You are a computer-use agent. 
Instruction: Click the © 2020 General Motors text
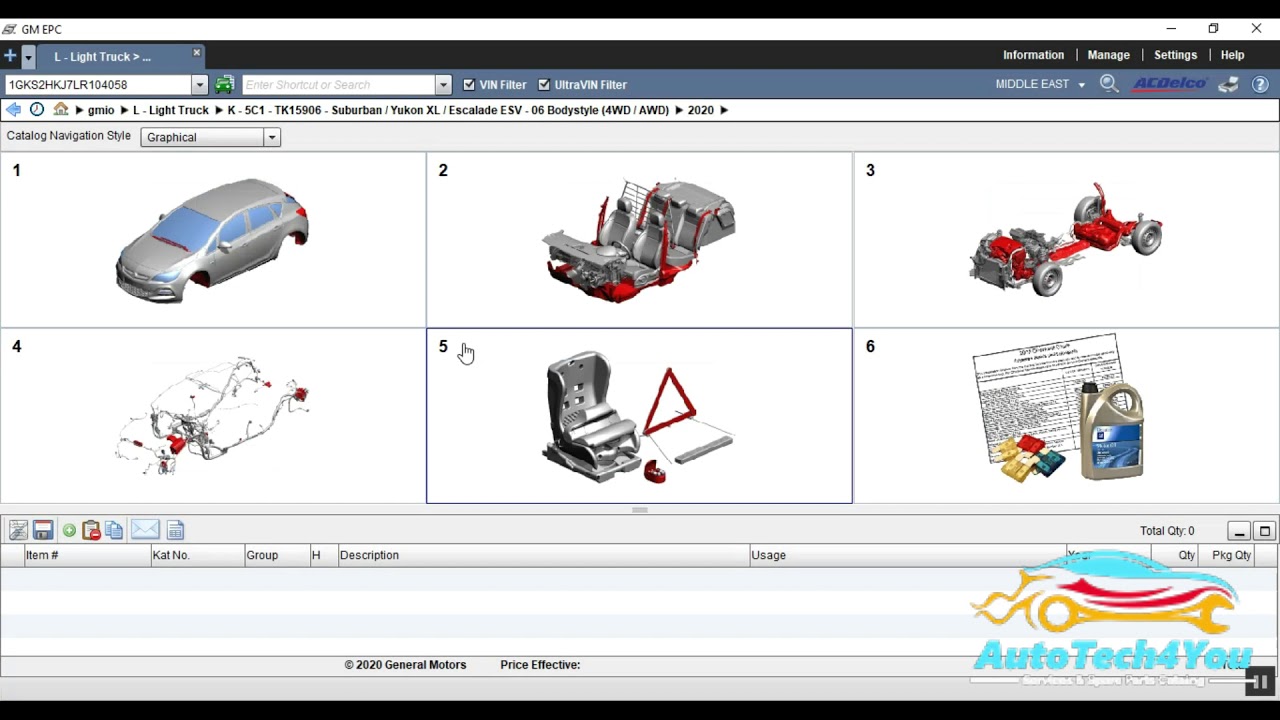pyautogui.click(x=405, y=665)
